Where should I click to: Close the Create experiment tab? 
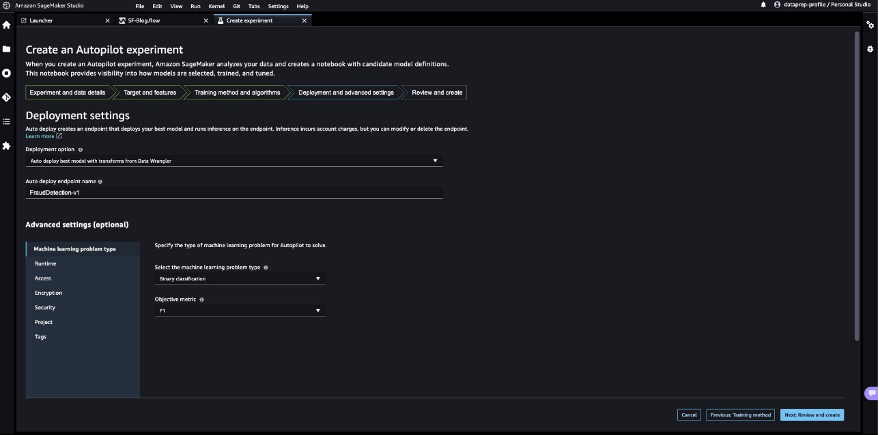[304, 20]
